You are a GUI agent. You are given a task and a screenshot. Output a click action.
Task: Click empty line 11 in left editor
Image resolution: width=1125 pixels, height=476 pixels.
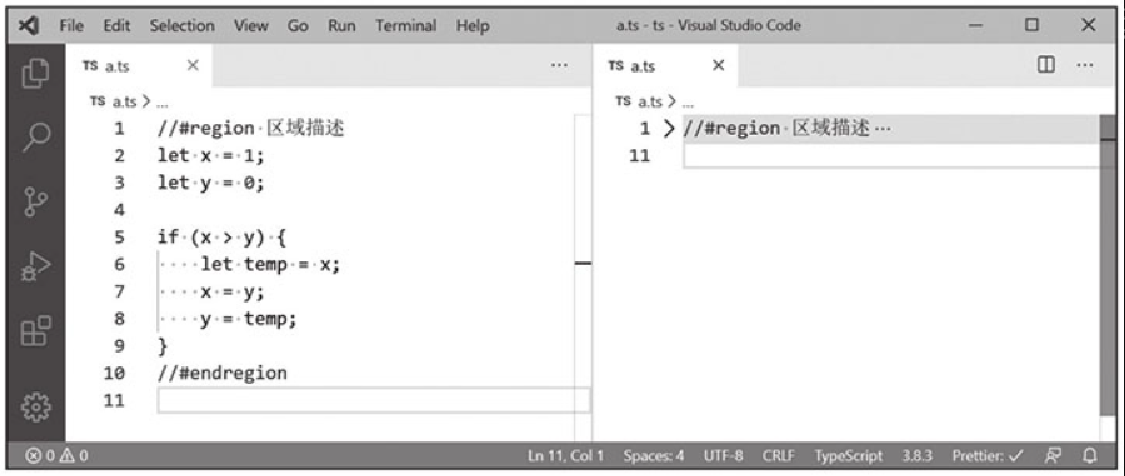373,400
